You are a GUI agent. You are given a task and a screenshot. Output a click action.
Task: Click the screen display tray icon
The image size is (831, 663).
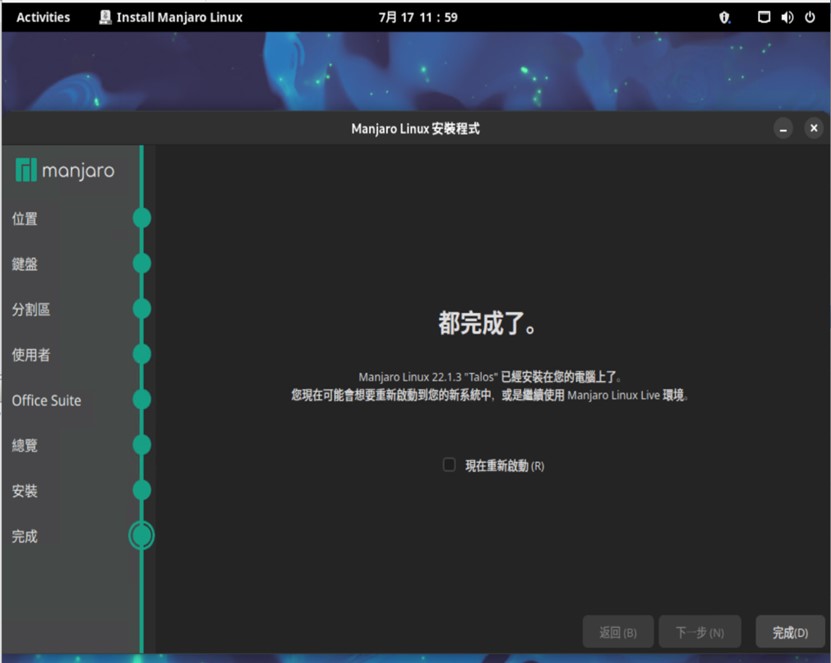[764, 17]
